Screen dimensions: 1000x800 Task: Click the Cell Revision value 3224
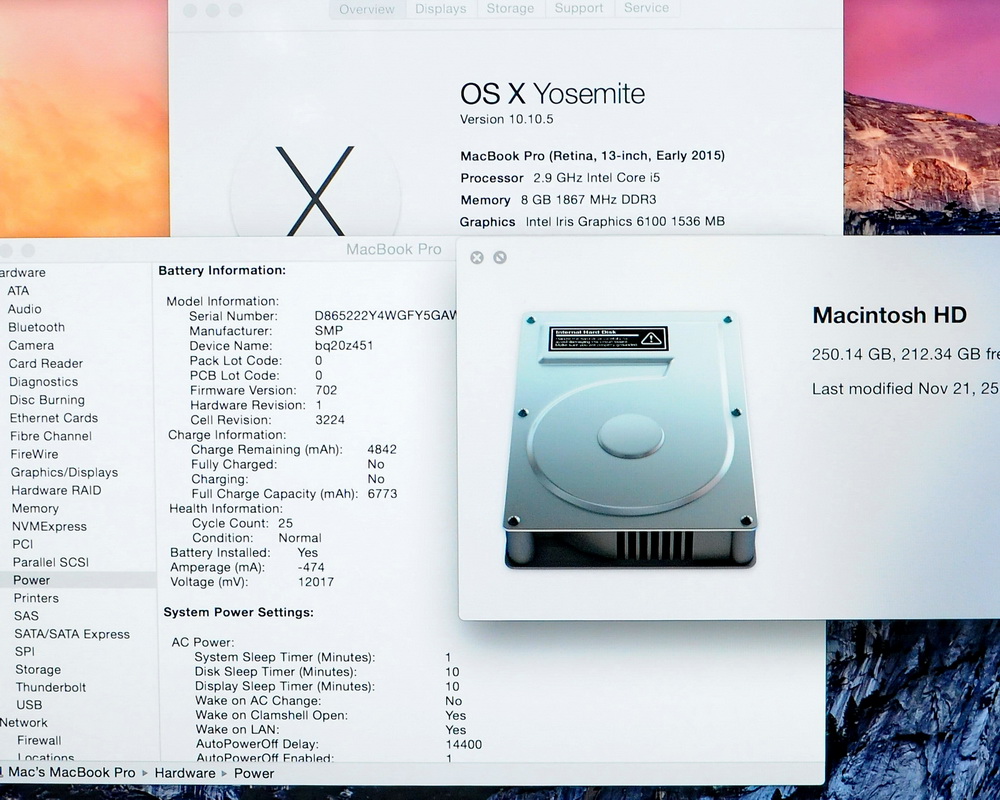click(x=330, y=420)
